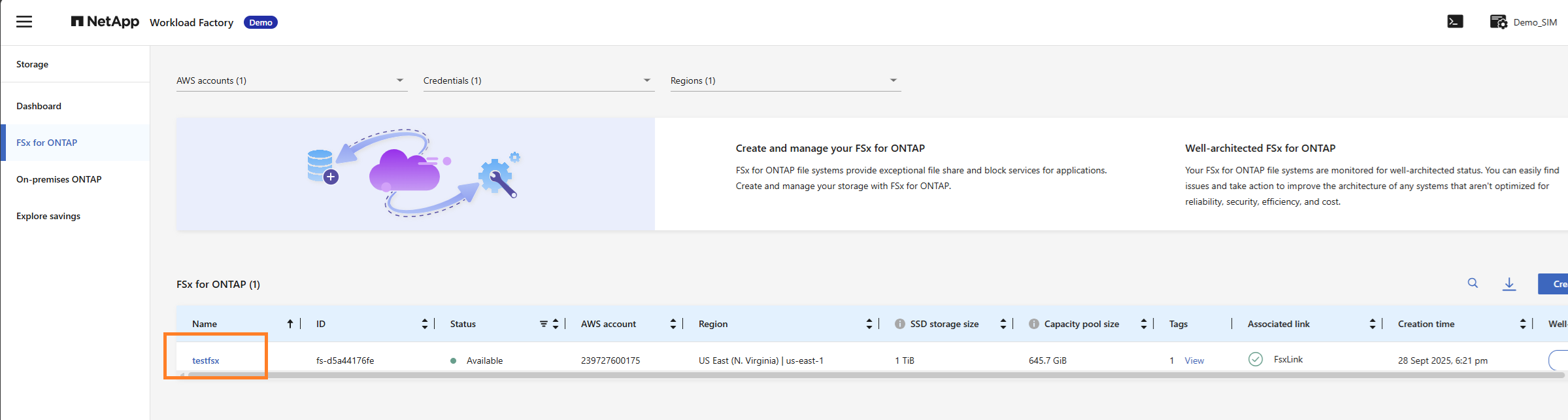
Task: Sort by the Creation time column
Action: 1523,324
